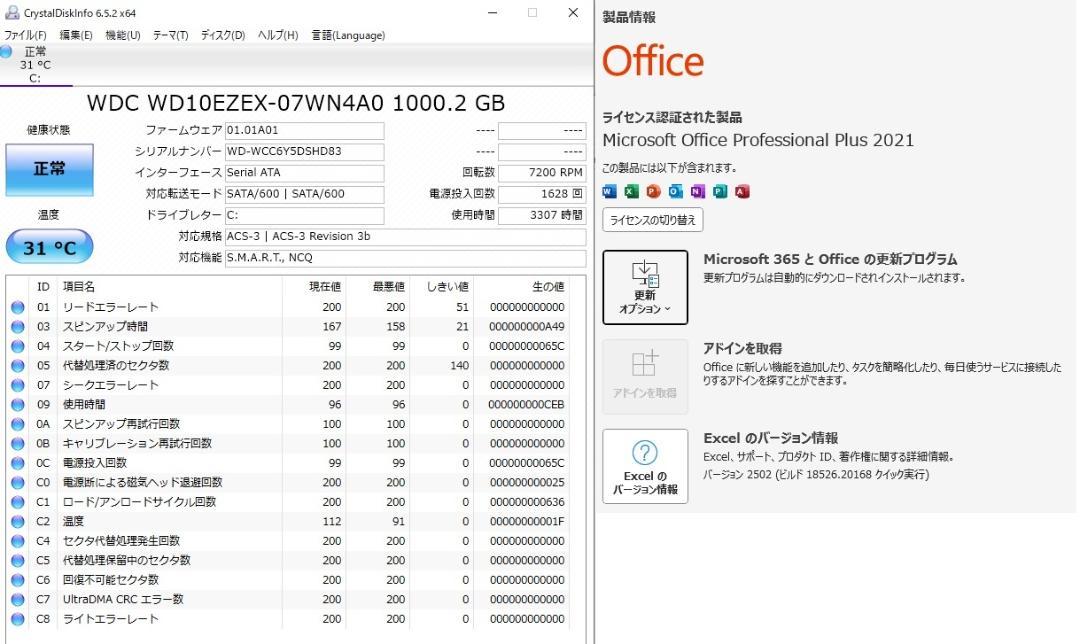The image size is (1080, 644).
Task: Click raw value 000000000A49
Action: click(527, 326)
